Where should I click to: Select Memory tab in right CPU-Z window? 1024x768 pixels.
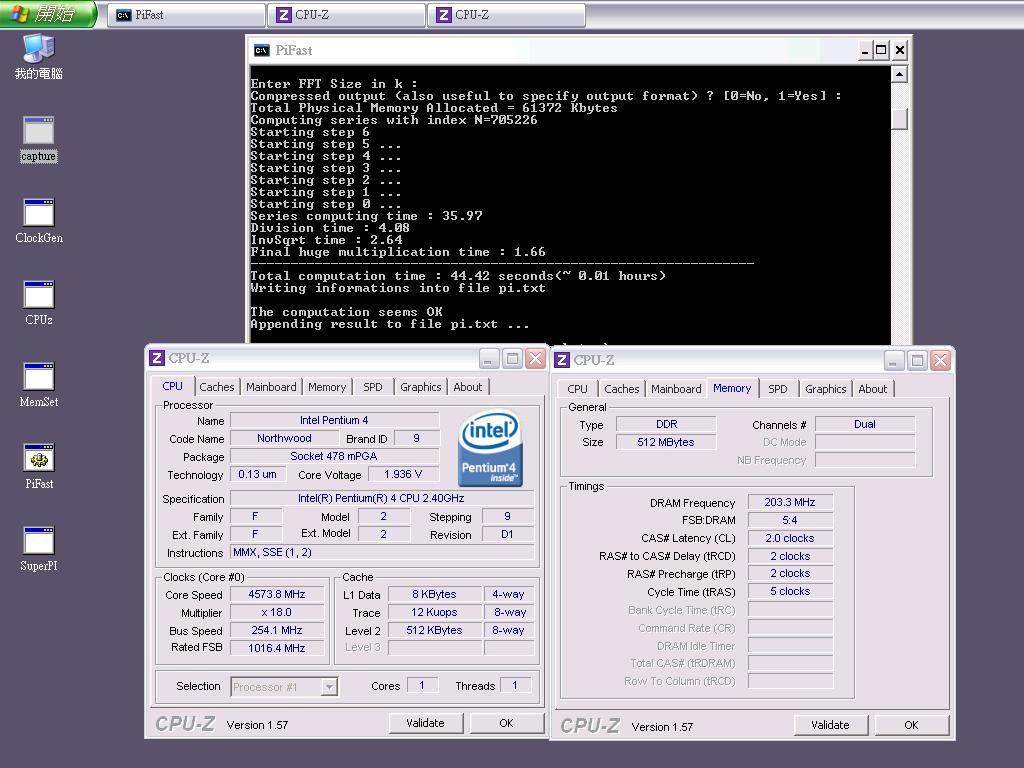[732, 388]
